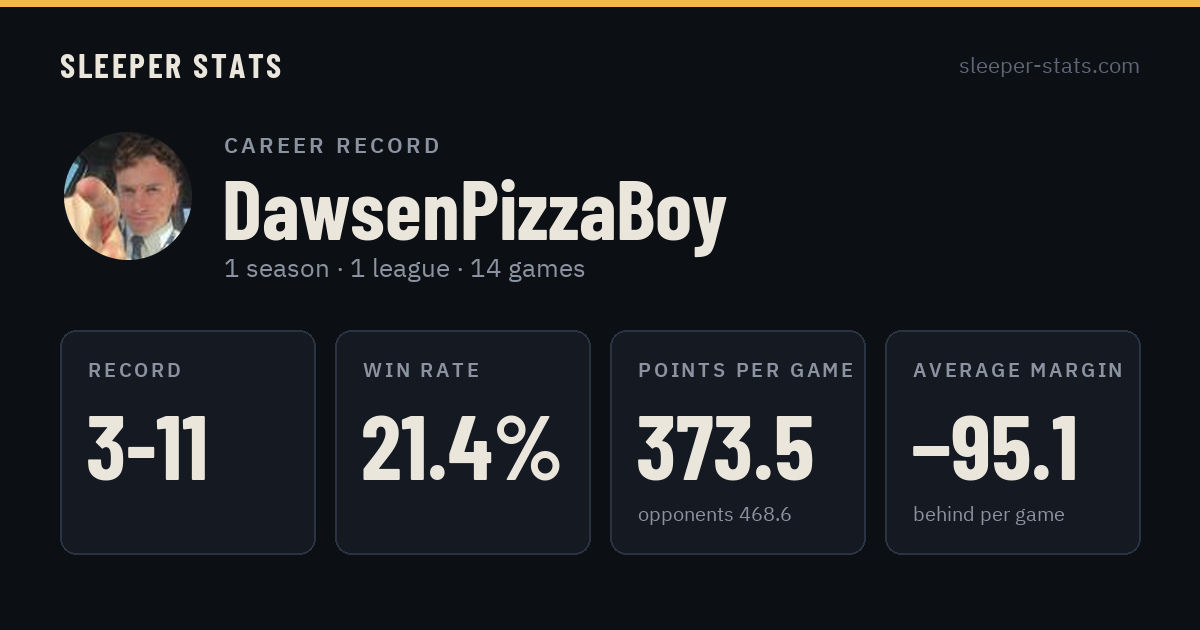
Task: Click the 21.4% win rate value
Action: 461,449
